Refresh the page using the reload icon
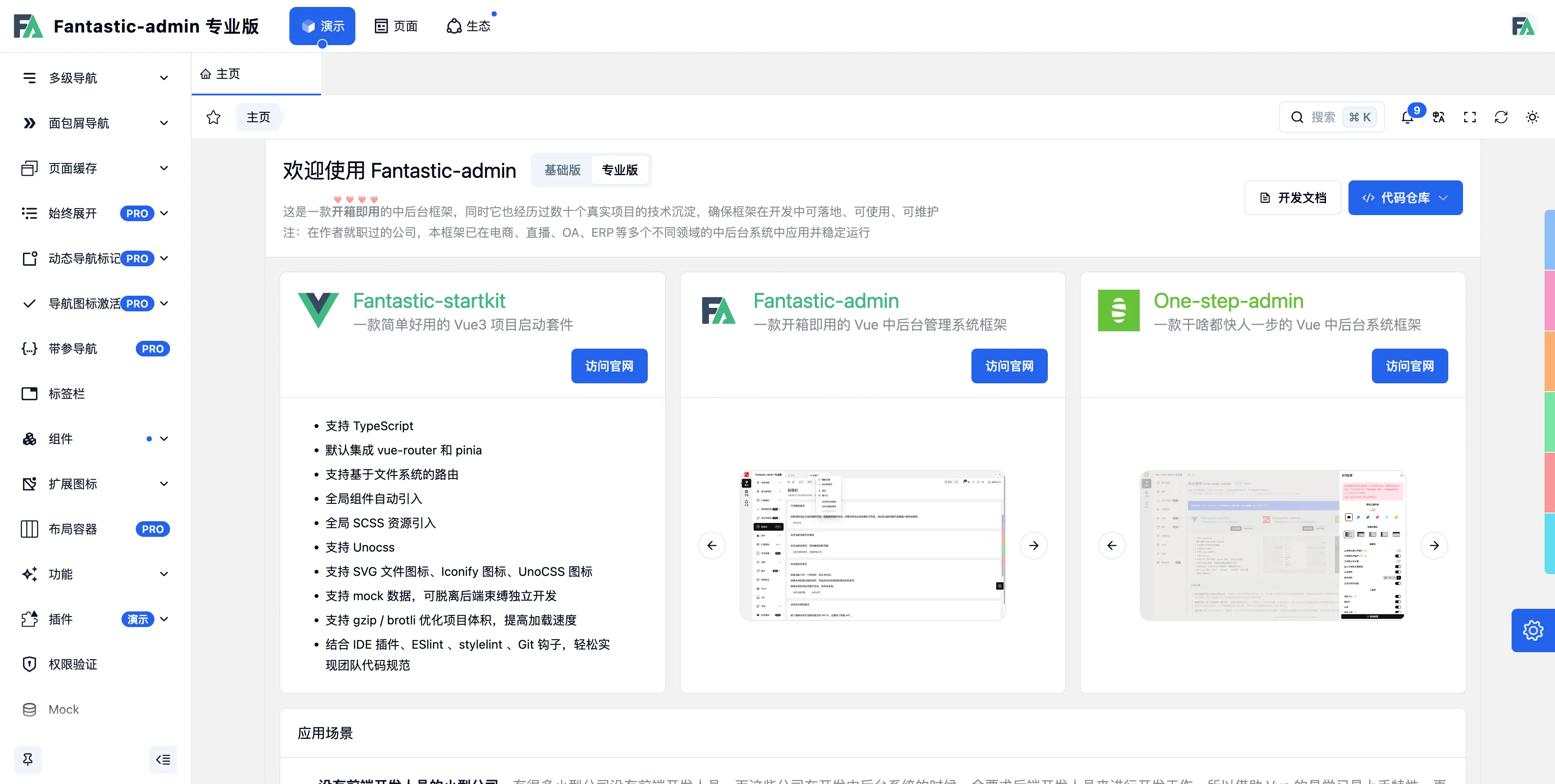This screenshot has width=1555, height=784. (1502, 117)
